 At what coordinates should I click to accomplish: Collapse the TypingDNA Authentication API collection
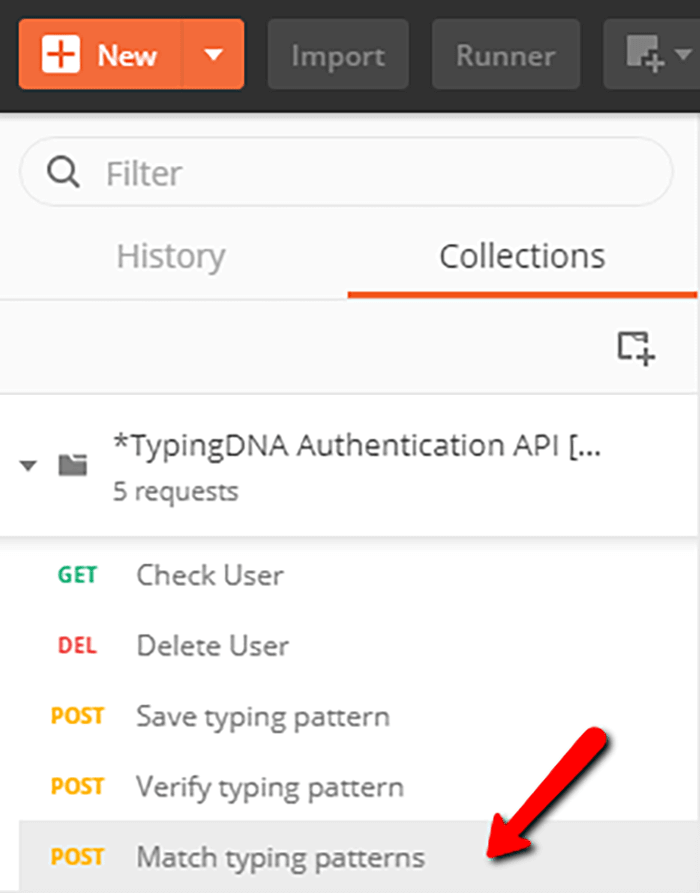point(28,466)
